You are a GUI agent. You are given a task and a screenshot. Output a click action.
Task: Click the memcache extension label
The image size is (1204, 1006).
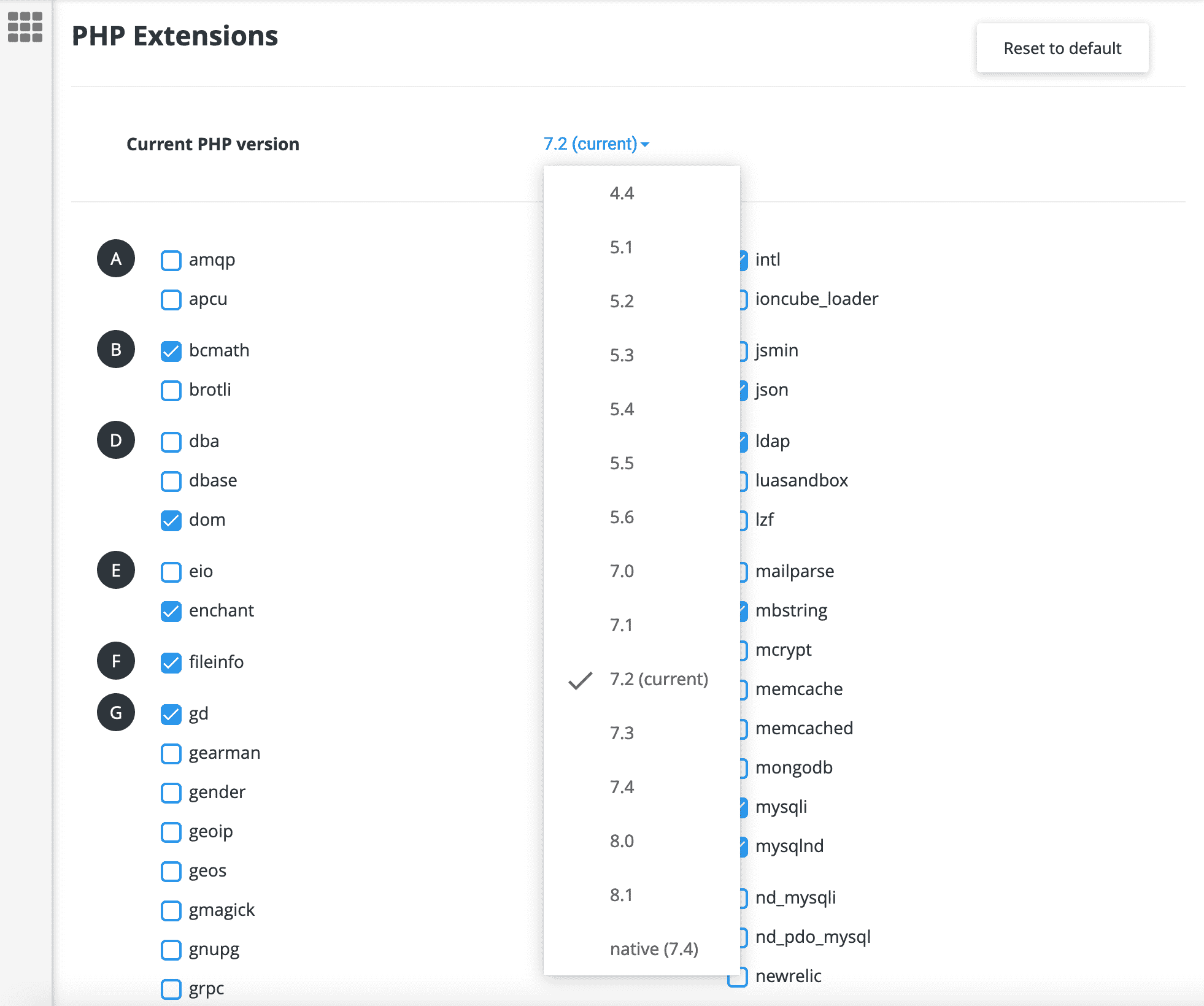pos(799,689)
